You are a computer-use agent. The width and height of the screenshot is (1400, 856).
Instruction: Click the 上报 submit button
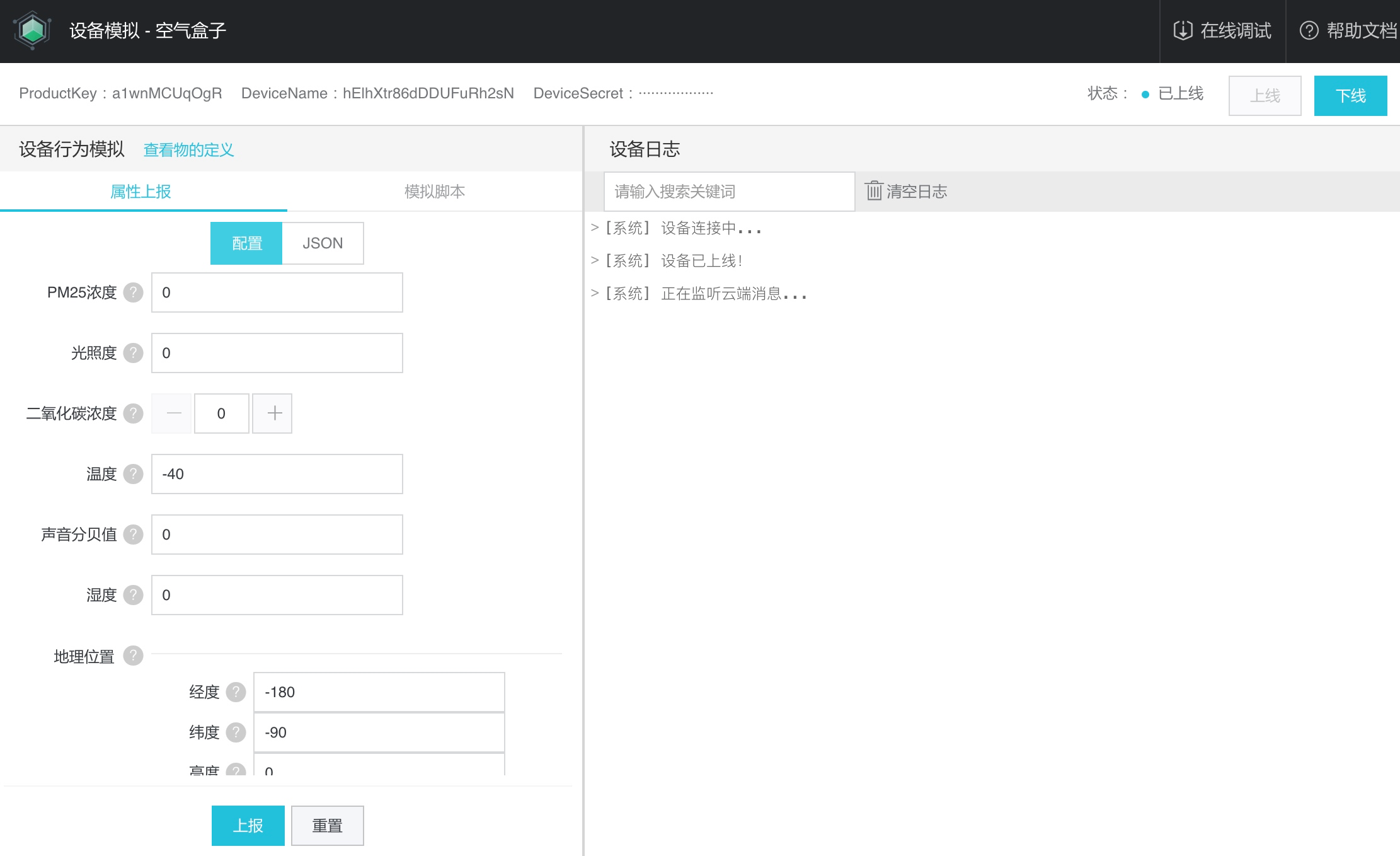[248, 825]
